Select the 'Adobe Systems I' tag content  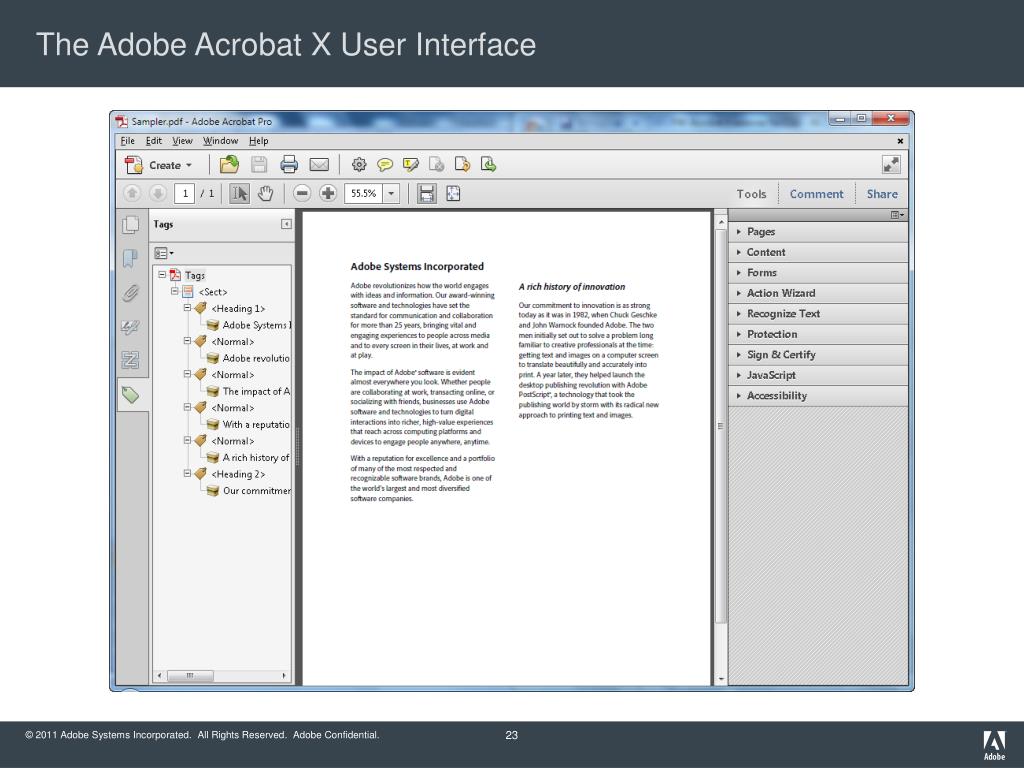257,325
